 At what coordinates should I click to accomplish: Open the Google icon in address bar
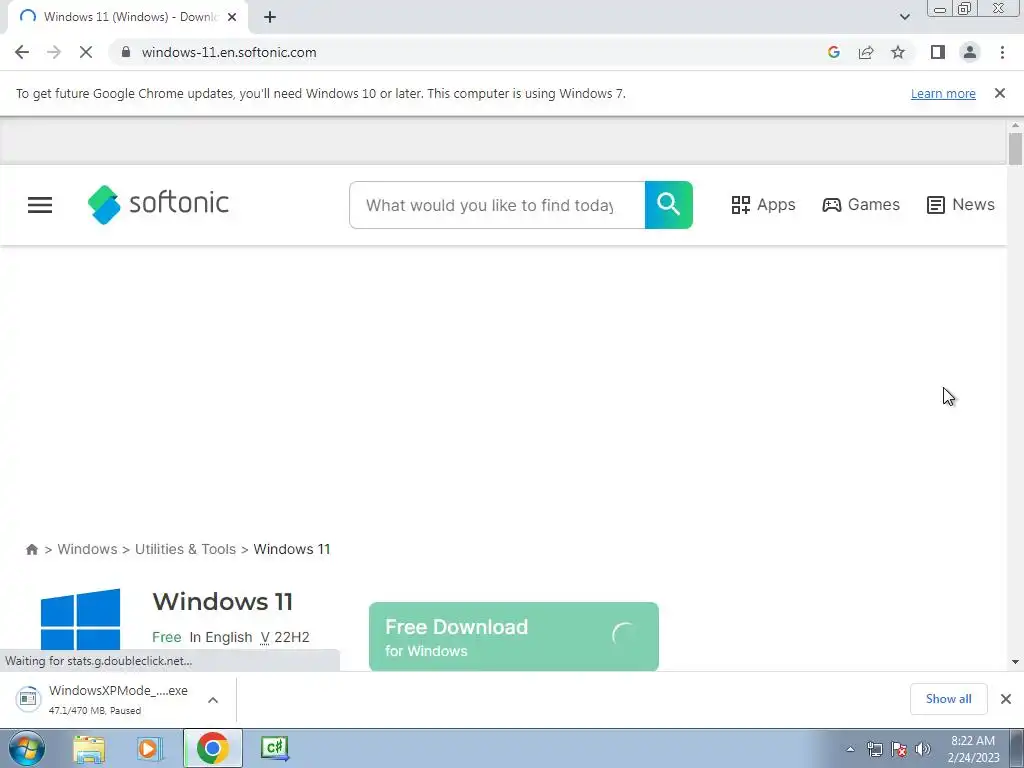(x=833, y=52)
